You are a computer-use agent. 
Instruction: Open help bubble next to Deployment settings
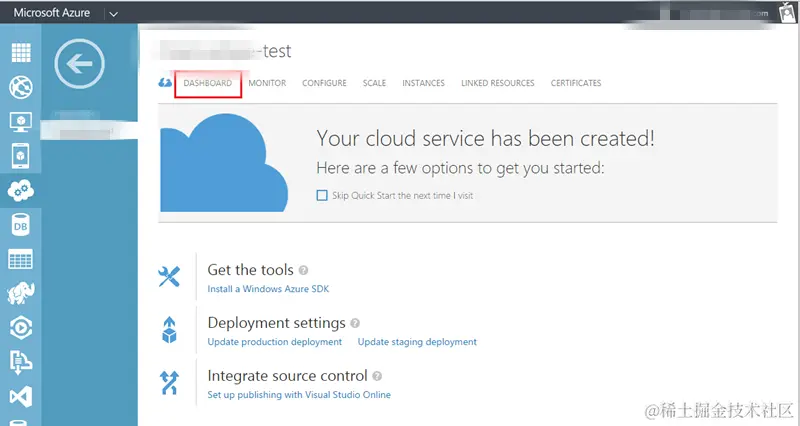(355, 323)
